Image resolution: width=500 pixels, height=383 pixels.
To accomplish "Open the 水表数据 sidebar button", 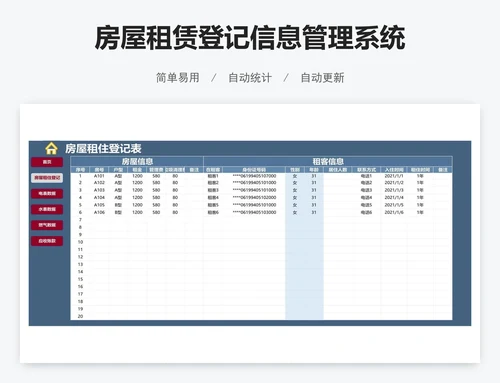I will (x=47, y=209).
